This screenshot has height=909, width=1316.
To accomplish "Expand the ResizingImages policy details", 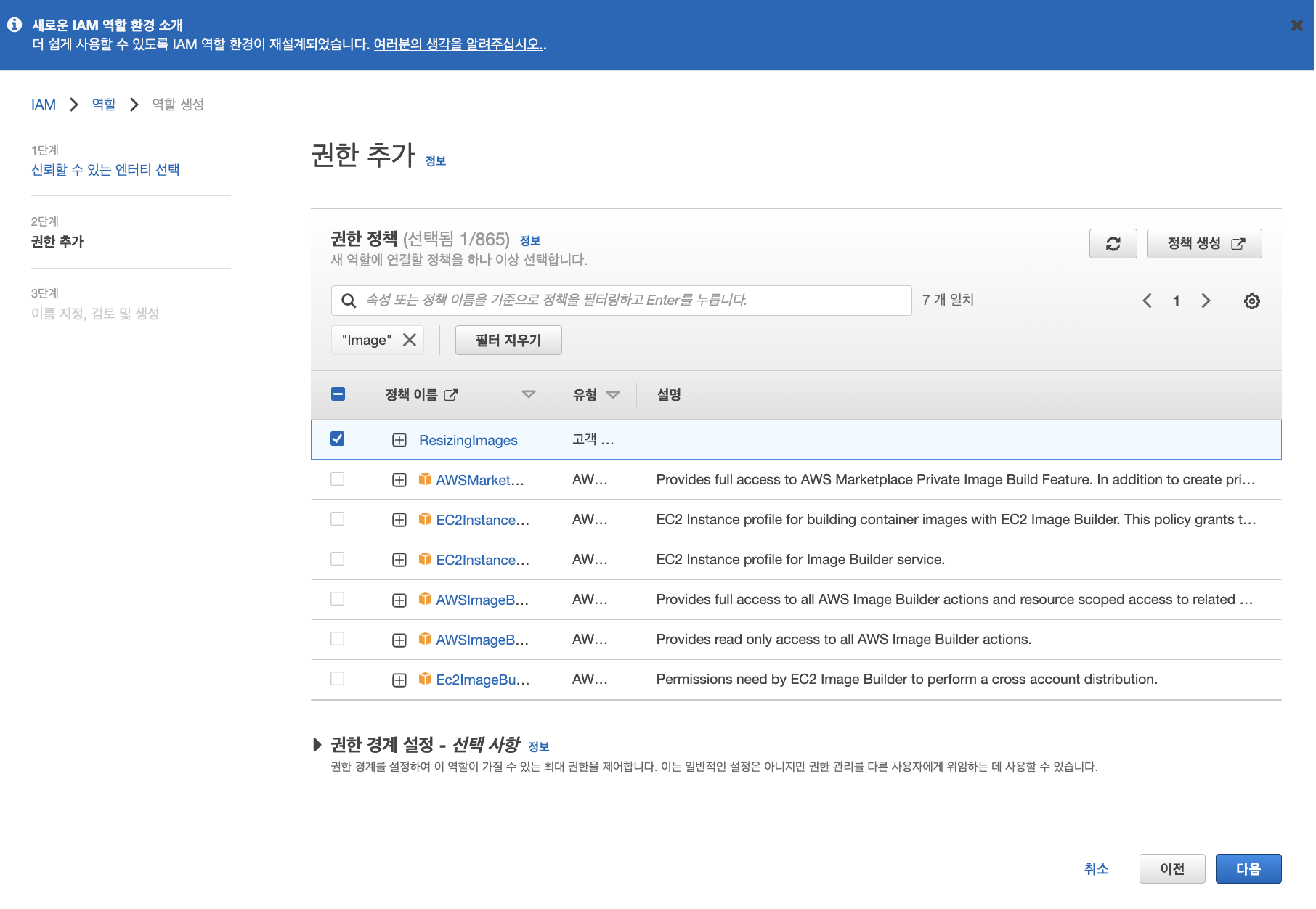I will pos(399,440).
